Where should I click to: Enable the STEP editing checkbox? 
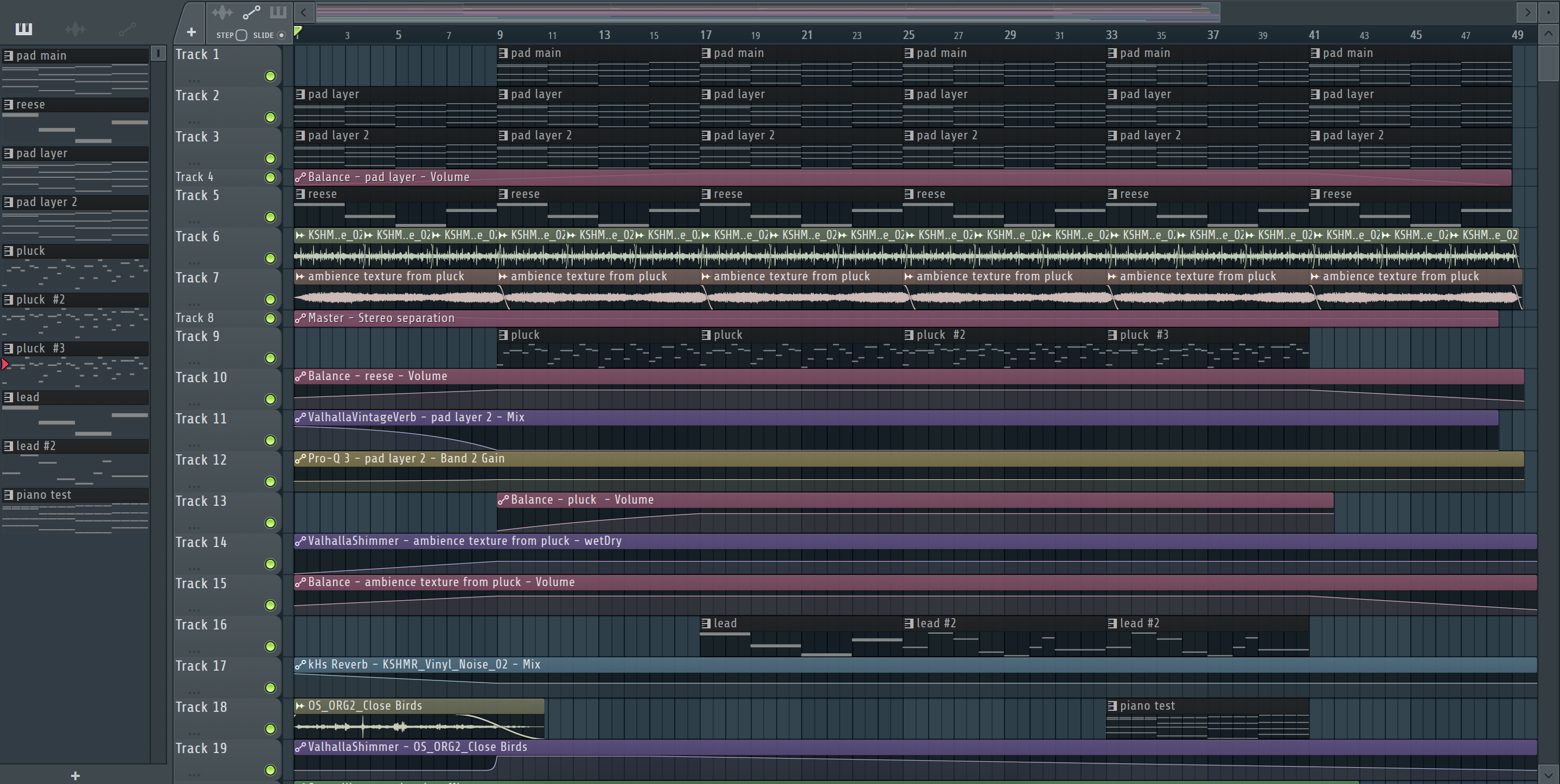coord(241,35)
